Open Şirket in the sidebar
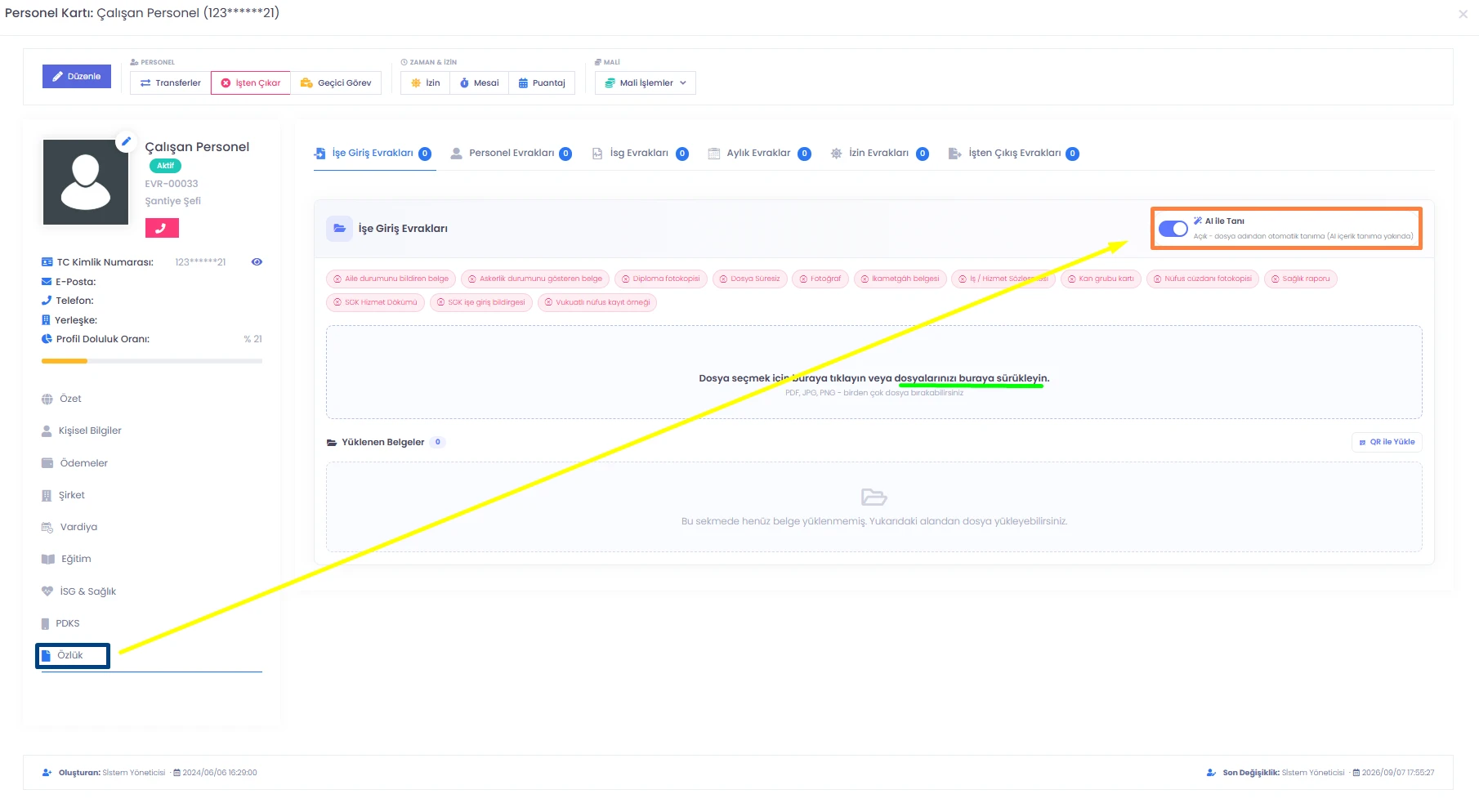Image resolution: width=1479 pixels, height=812 pixels. pos(63,495)
